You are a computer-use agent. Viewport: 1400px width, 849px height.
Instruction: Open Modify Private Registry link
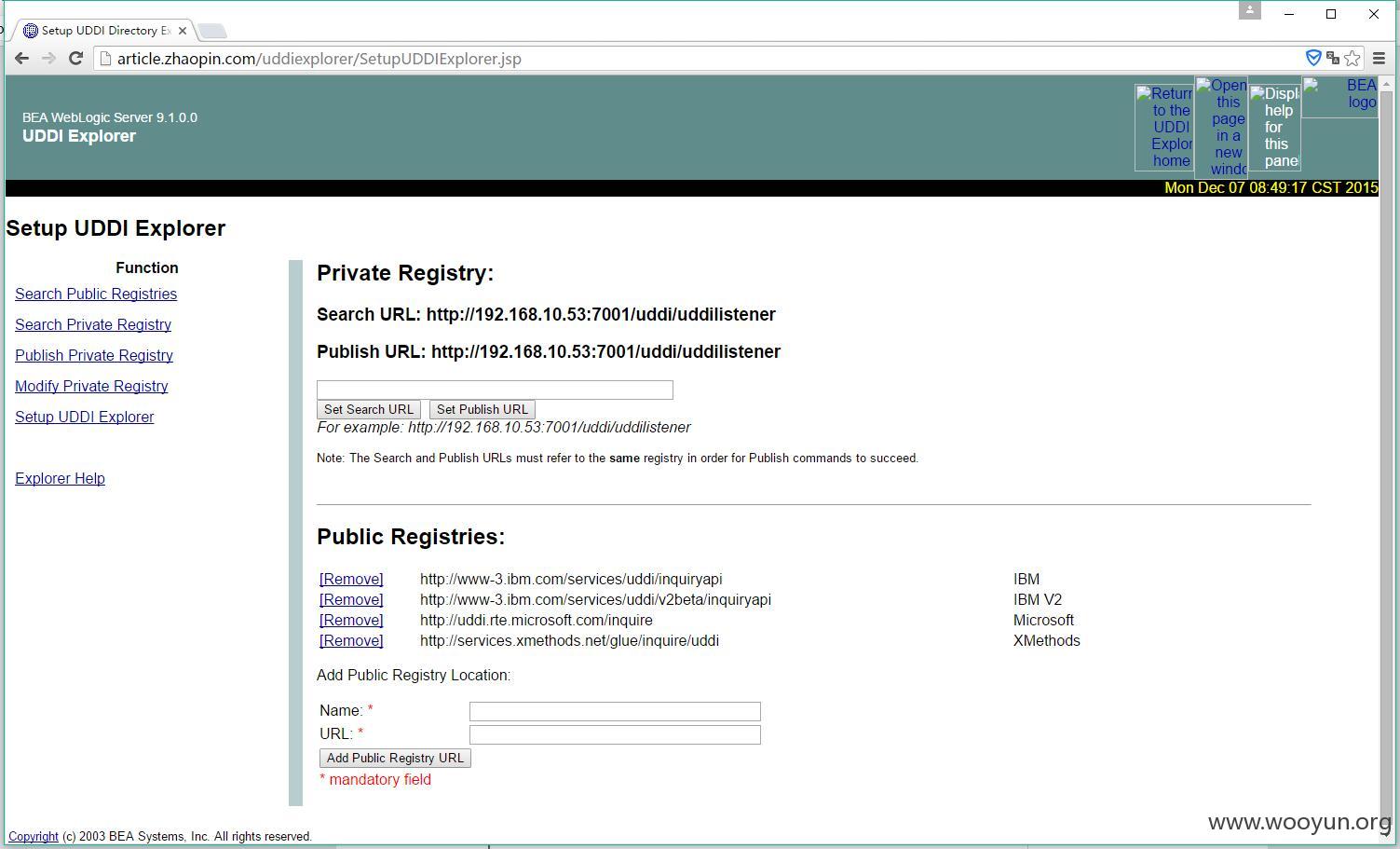[x=91, y=387]
